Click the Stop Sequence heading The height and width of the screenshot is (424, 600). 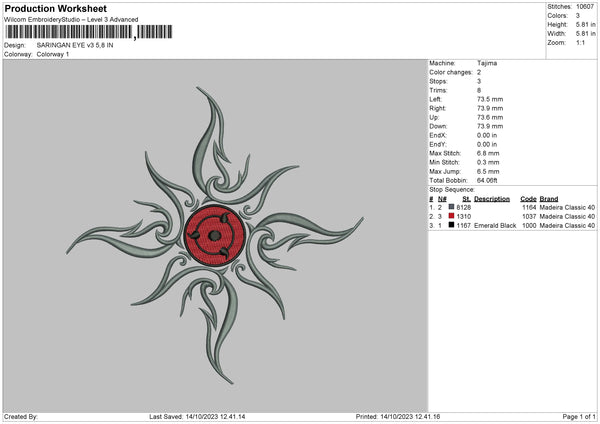point(452,190)
